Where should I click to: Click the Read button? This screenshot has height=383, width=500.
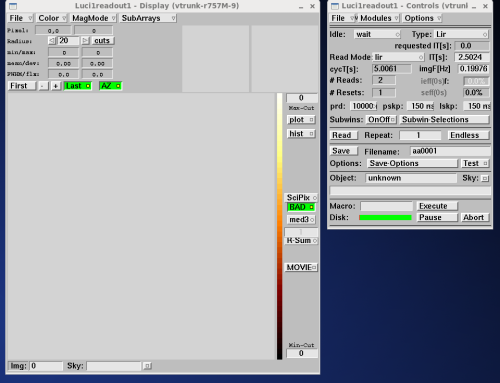(344, 135)
